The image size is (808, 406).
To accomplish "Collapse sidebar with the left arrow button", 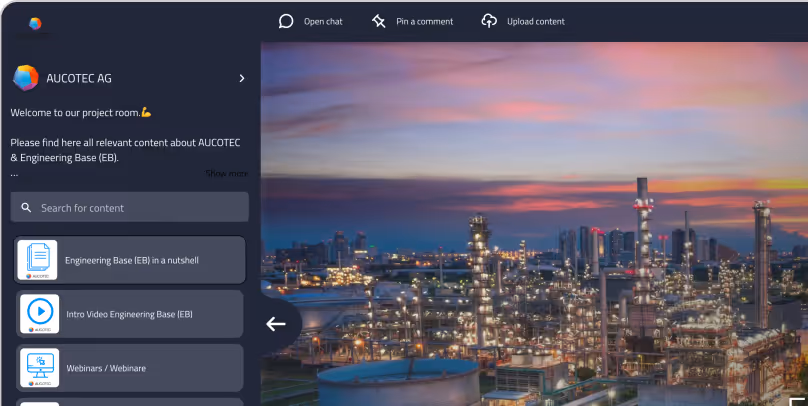I will coord(276,324).
